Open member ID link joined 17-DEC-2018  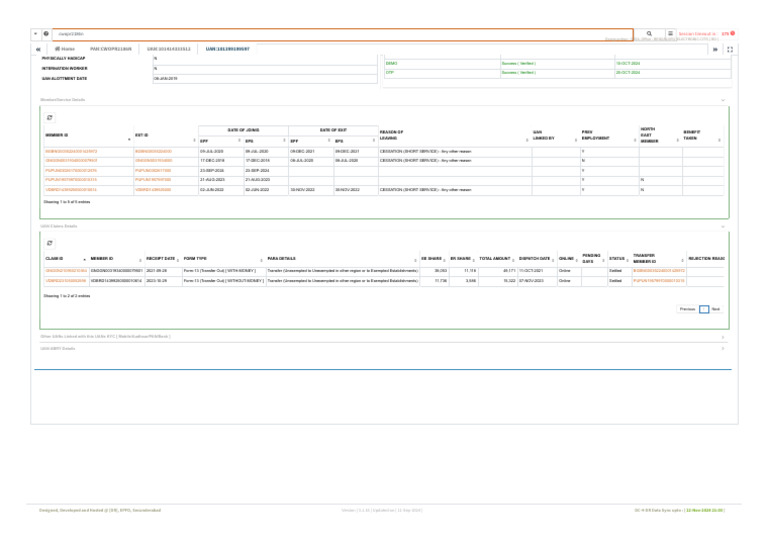coord(72,161)
